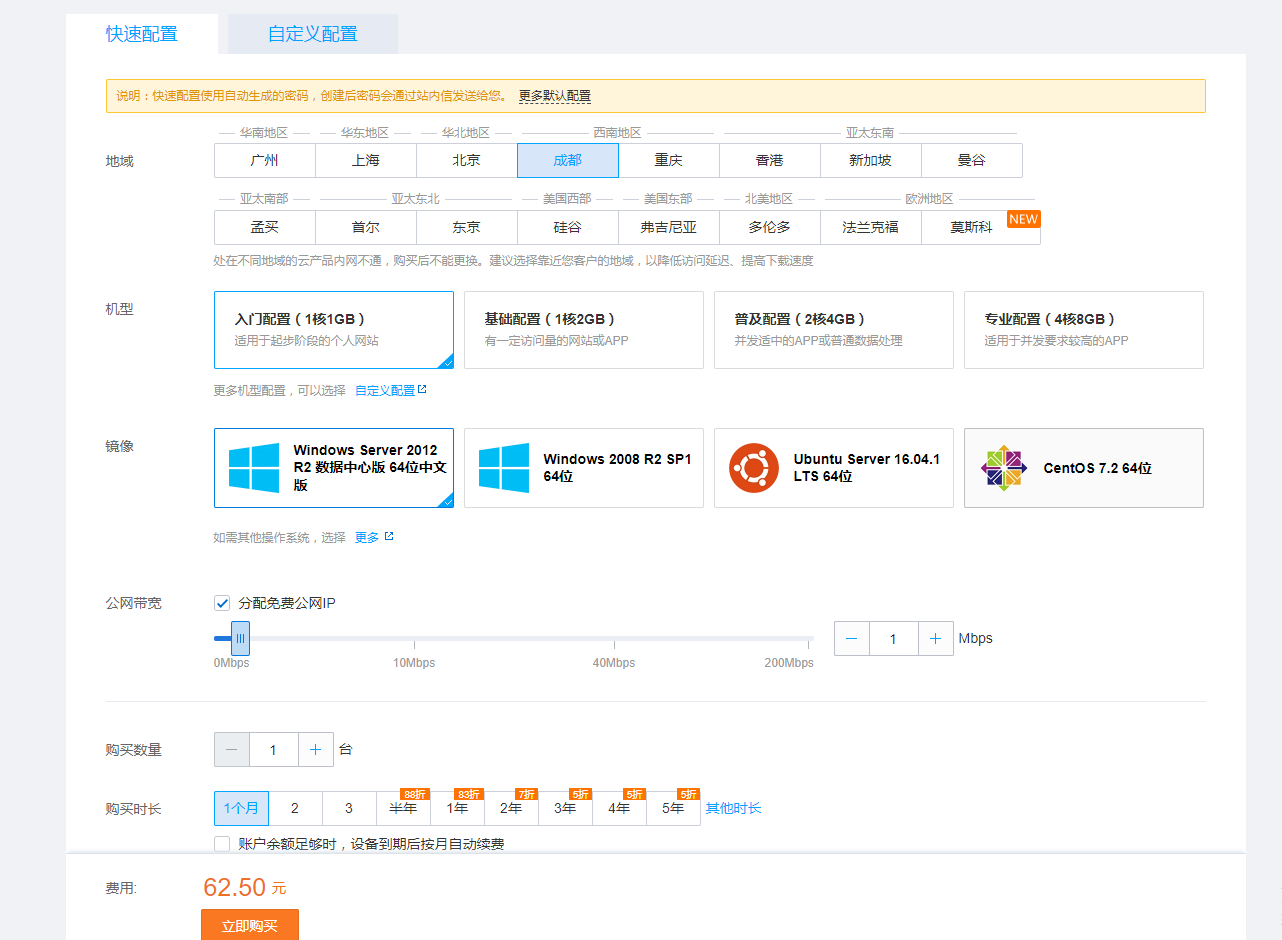Screen dimensions: 1282x940
Task: Click bandwidth Mbps value field
Action: [894, 638]
